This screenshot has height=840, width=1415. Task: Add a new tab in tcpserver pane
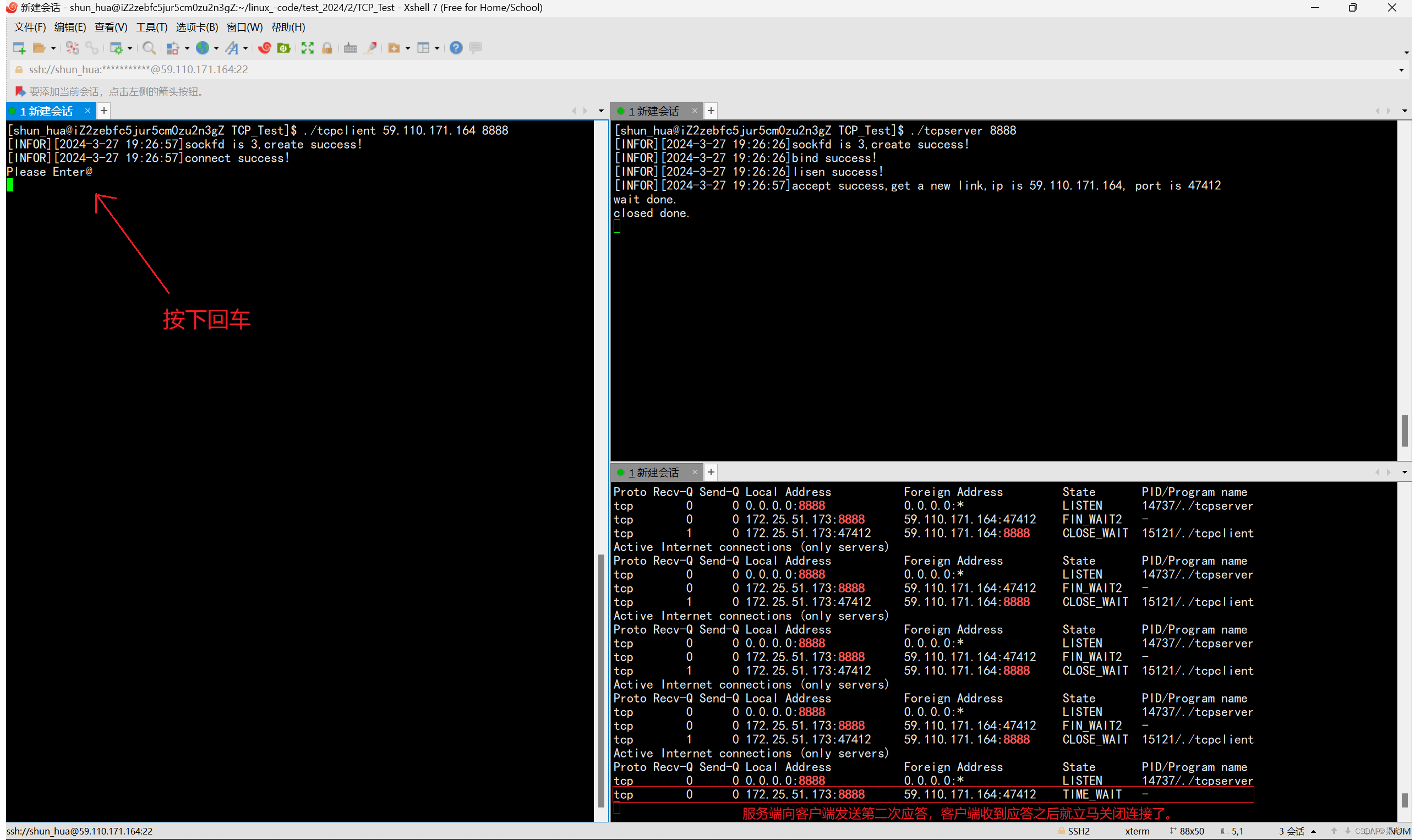coord(711,111)
